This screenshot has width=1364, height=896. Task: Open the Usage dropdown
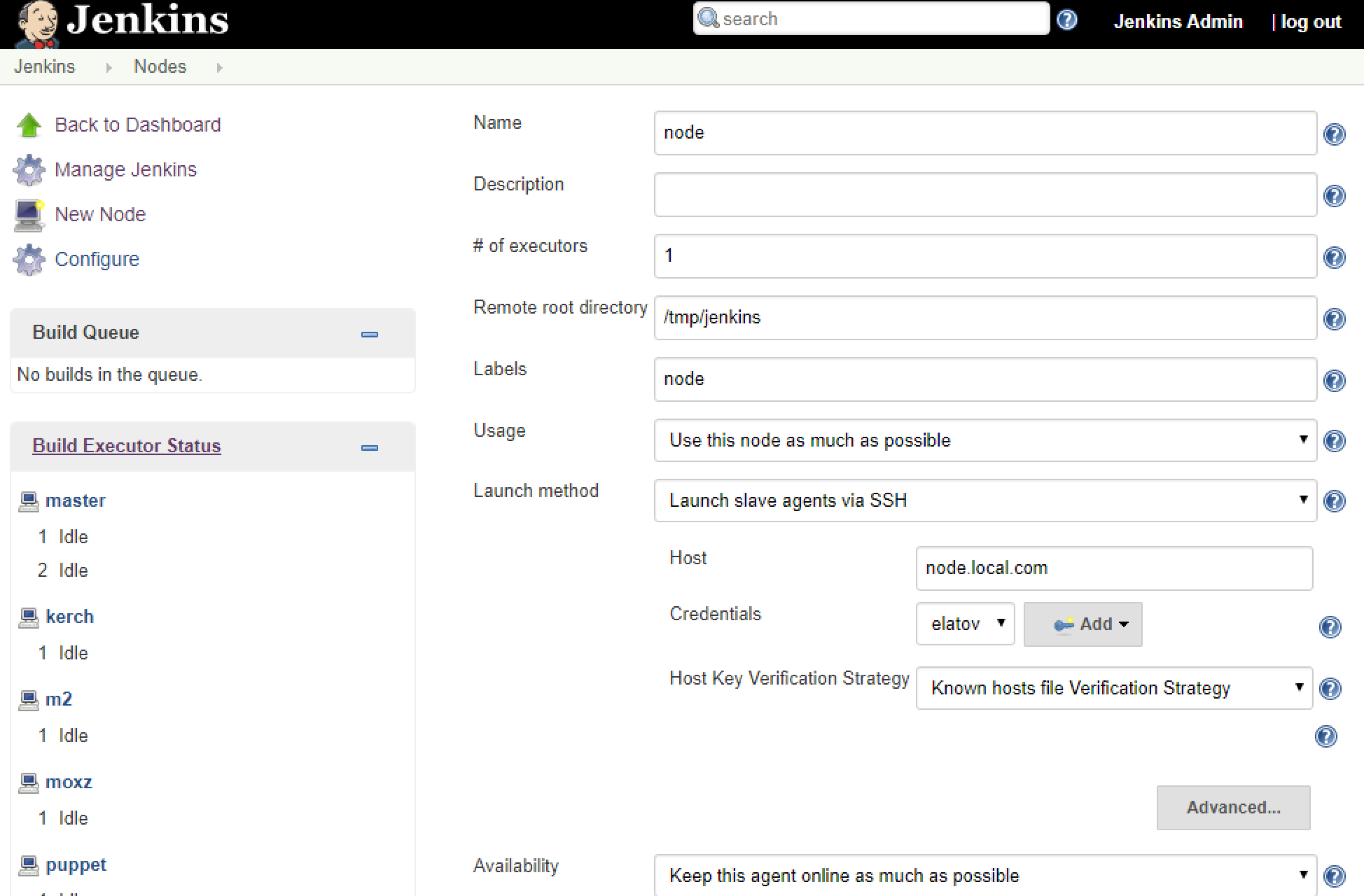coord(984,440)
